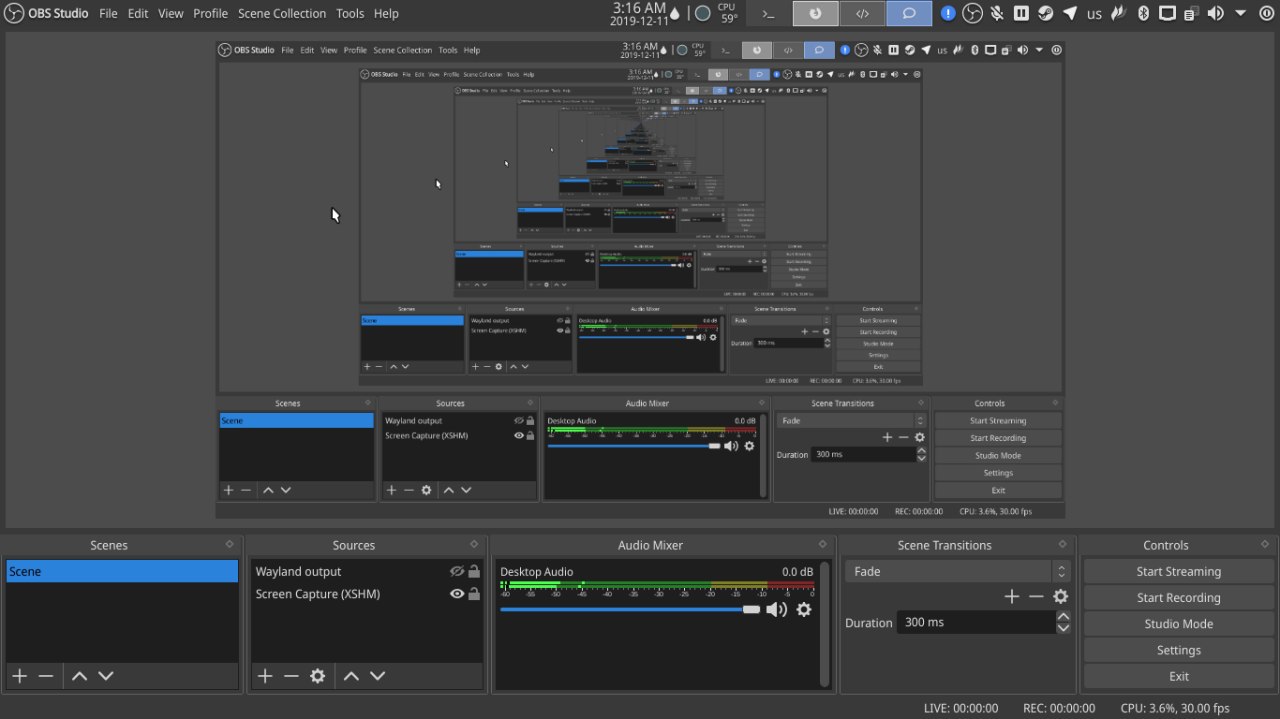This screenshot has width=1280, height=719.
Task: Remove the selected scene with the minus icon
Action: pos(46,676)
